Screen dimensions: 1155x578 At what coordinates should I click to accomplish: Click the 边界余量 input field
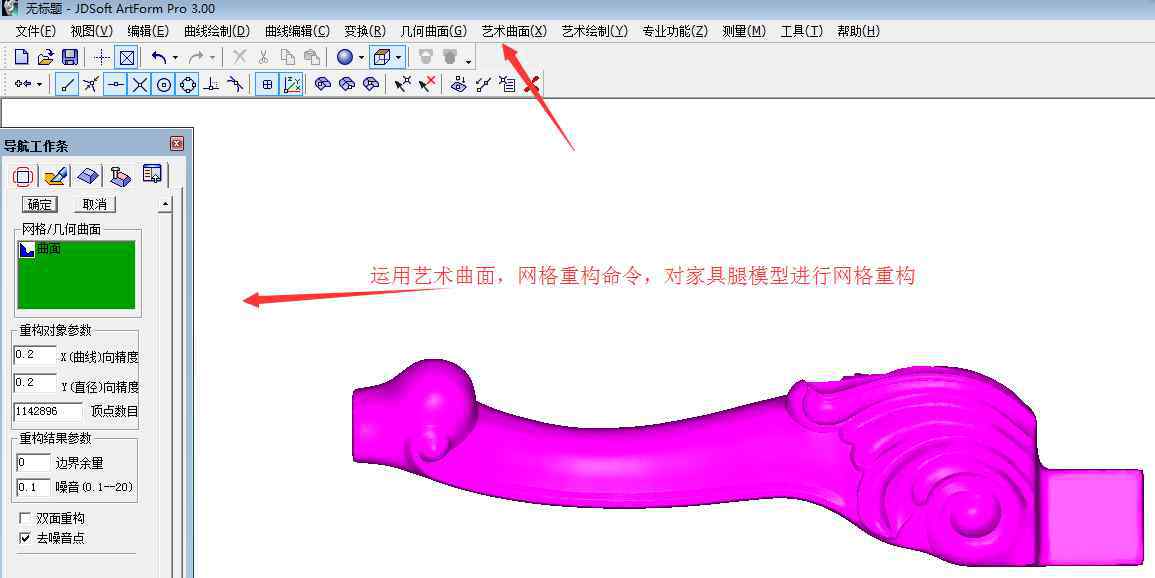[32, 463]
